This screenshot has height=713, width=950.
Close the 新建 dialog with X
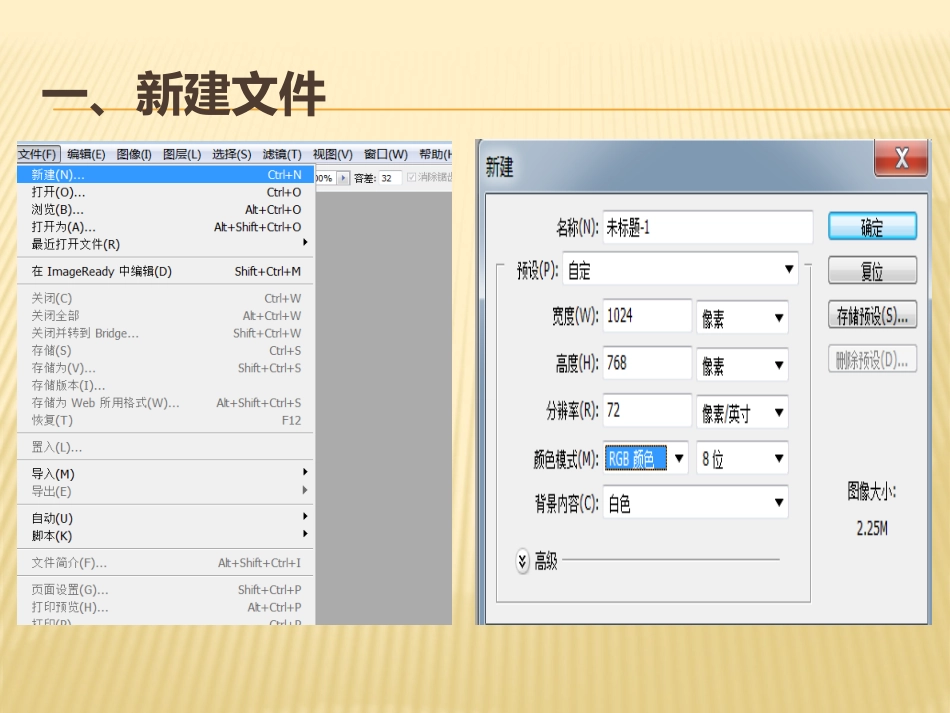(901, 158)
